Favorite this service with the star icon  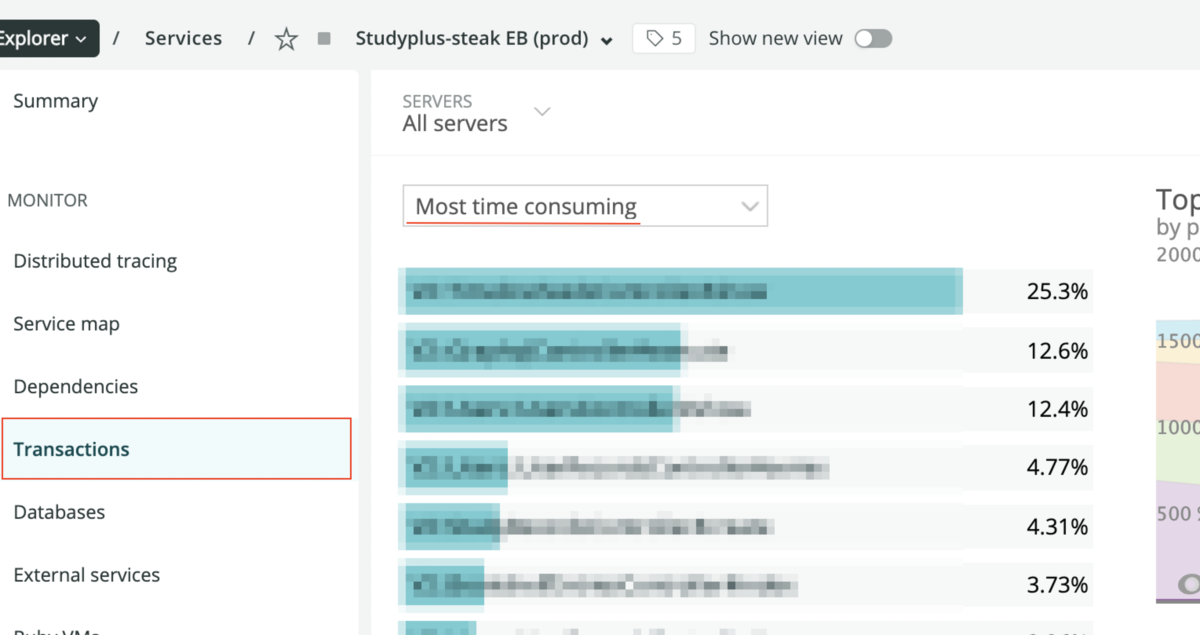point(287,39)
